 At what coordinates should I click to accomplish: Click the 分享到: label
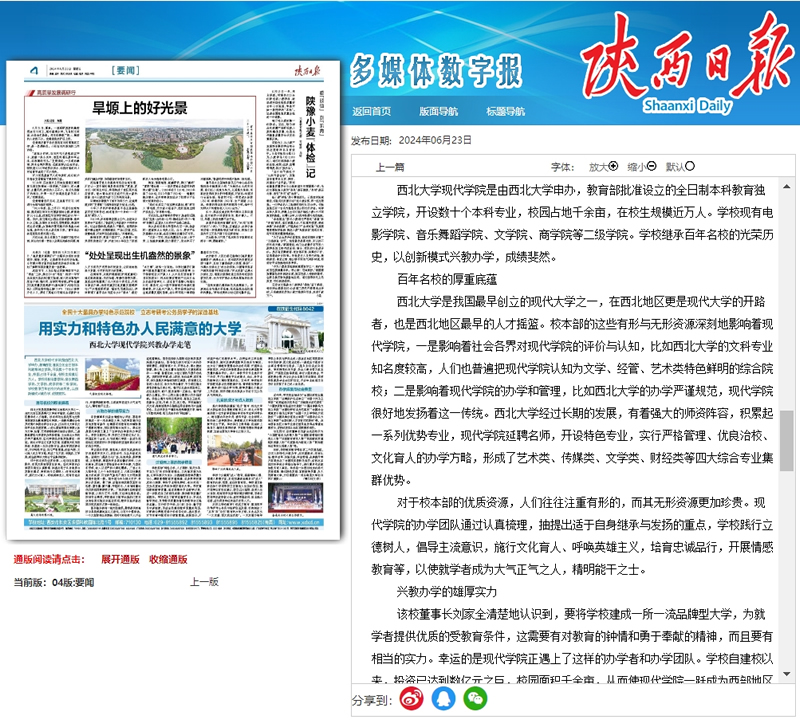coord(372,700)
